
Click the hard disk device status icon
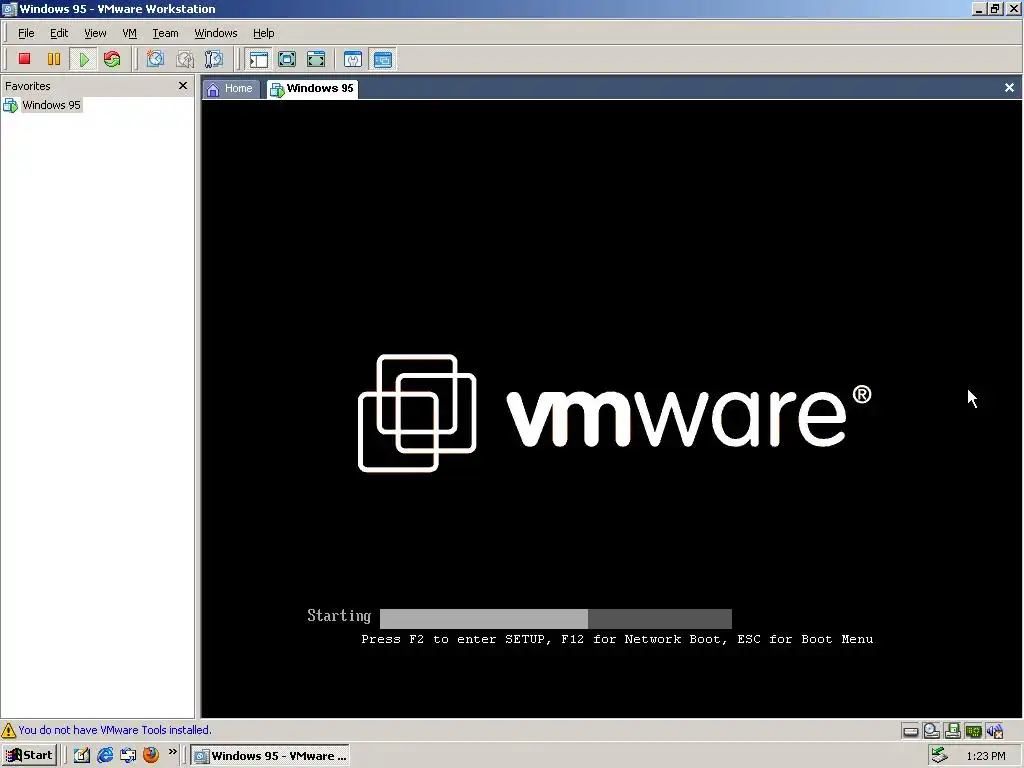[x=910, y=731]
